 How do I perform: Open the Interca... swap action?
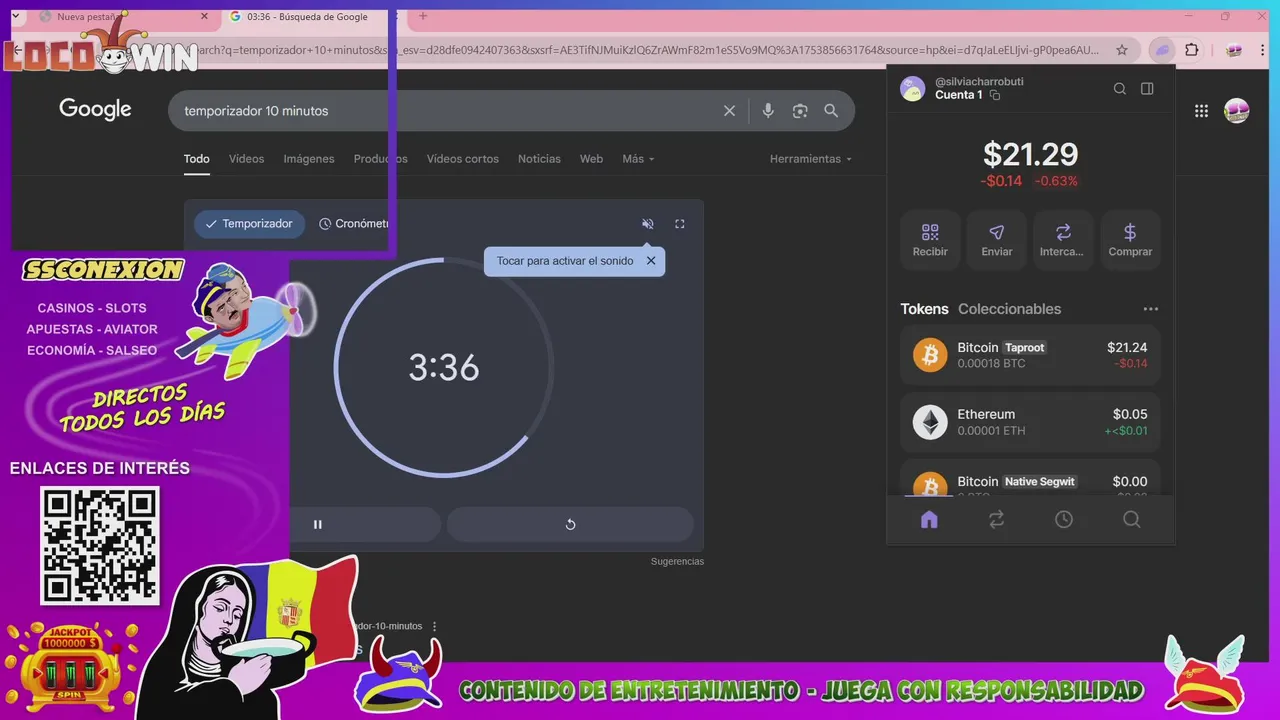[x=1063, y=240]
